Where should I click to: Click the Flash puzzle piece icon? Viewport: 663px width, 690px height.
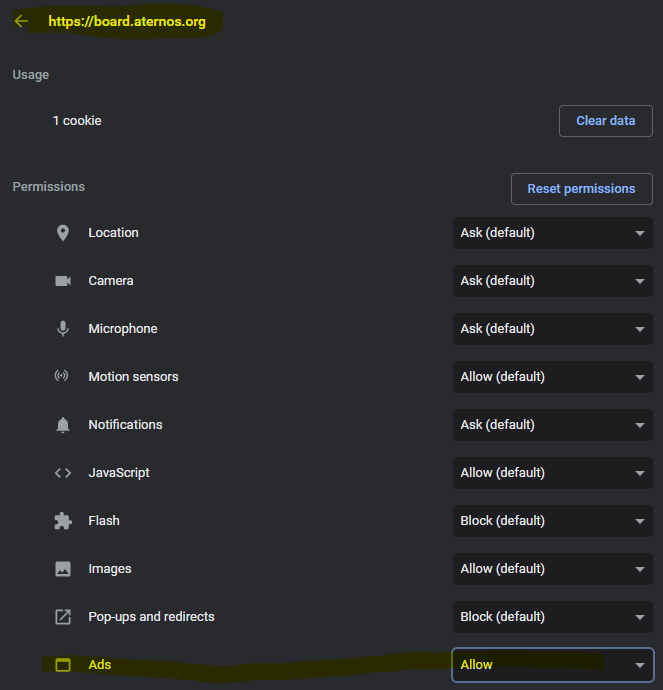coord(63,521)
